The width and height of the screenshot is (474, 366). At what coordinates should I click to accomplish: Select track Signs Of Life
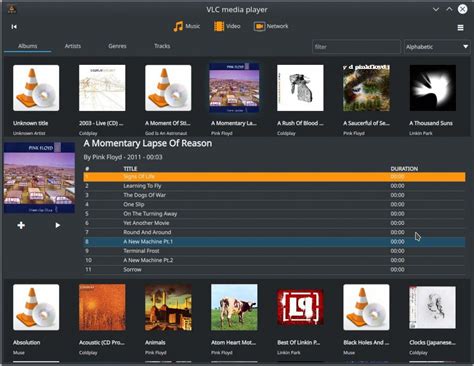[x=274, y=177]
